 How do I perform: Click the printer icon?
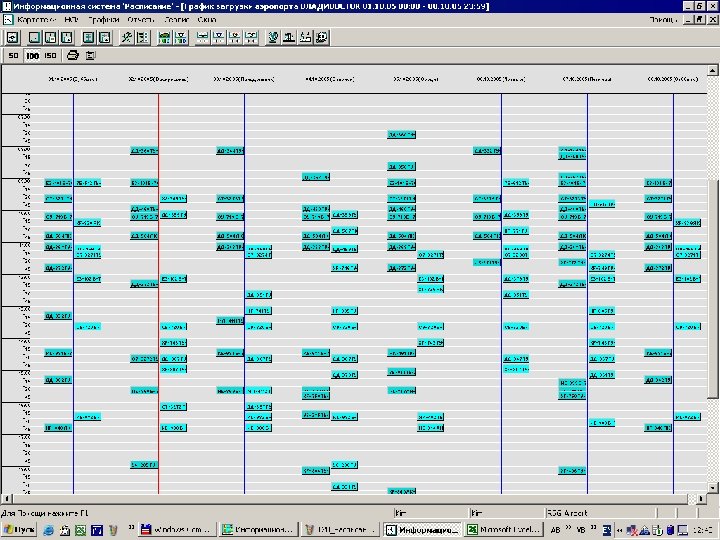[73, 56]
